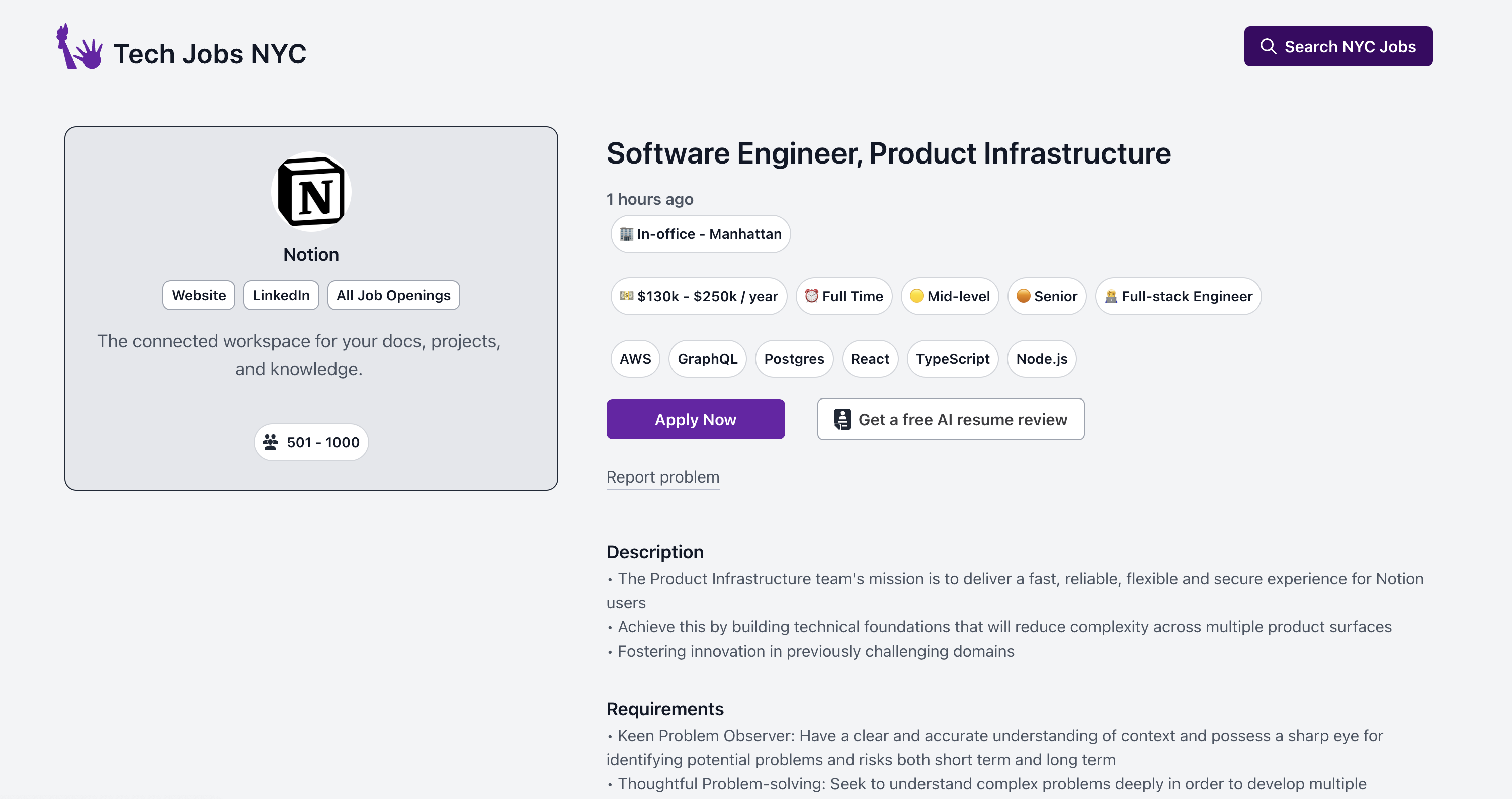This screenshot has height=799, width=1512.
Task: Filter by the Node.js skill tag
Action: point(1042,359)
